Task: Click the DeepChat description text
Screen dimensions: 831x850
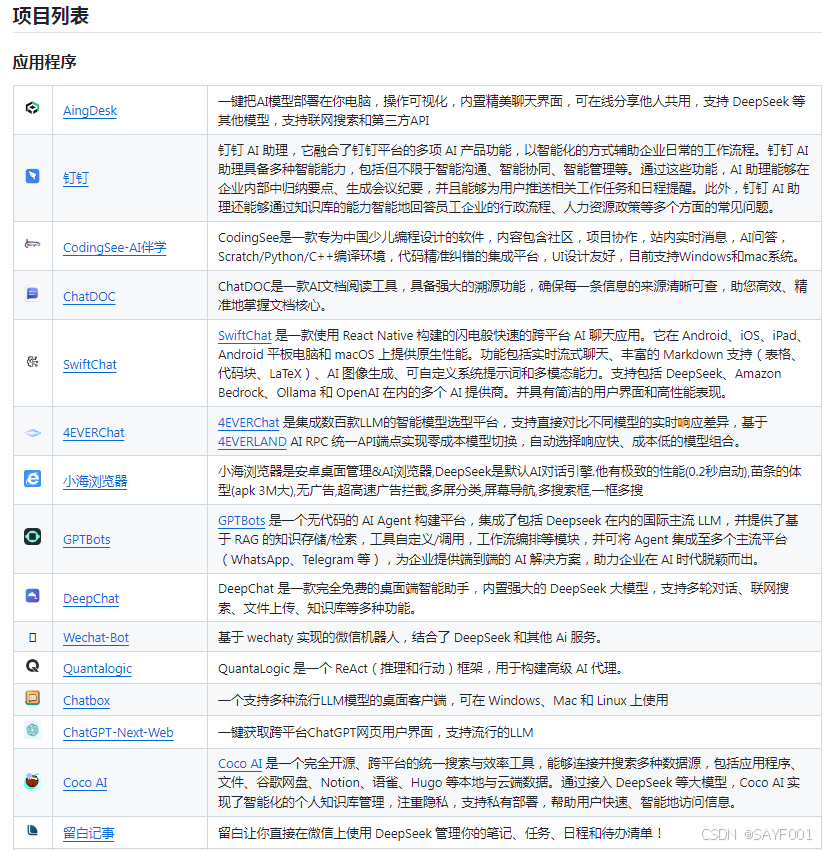Action: pos(504,598)
